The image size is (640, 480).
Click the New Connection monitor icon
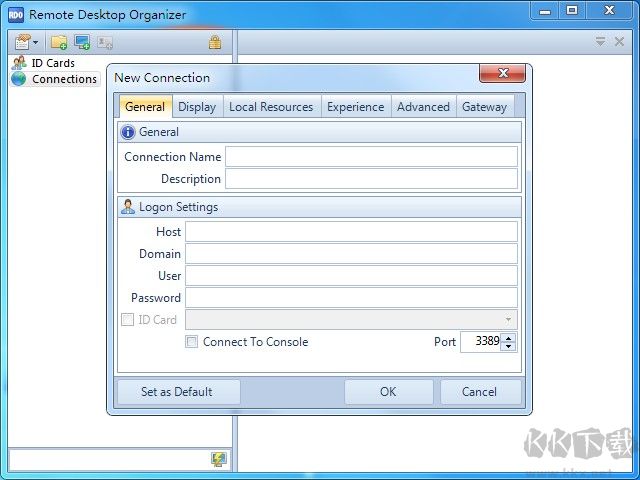82,42
